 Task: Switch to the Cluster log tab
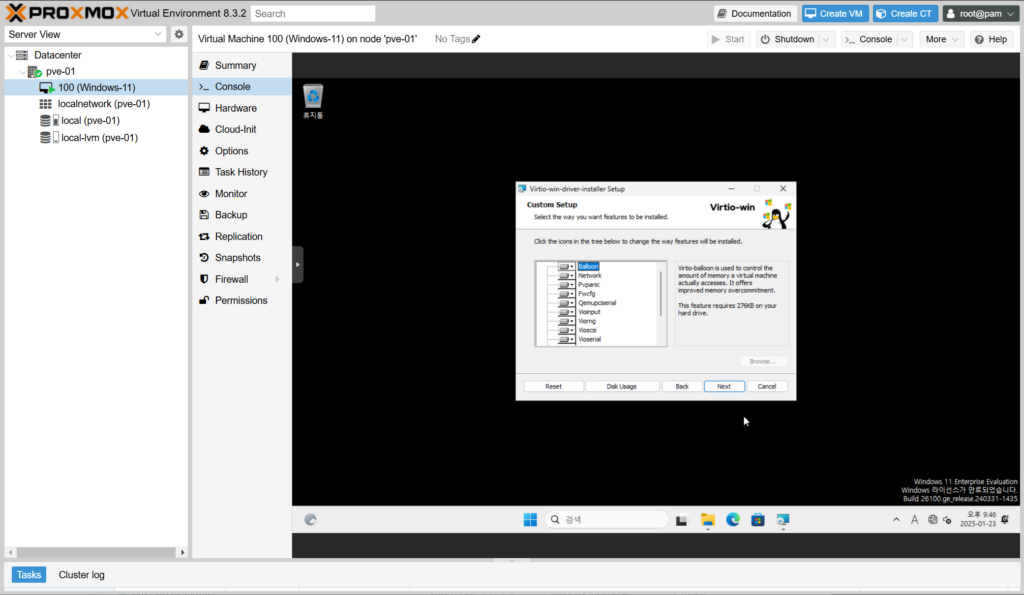coord(81,575)
